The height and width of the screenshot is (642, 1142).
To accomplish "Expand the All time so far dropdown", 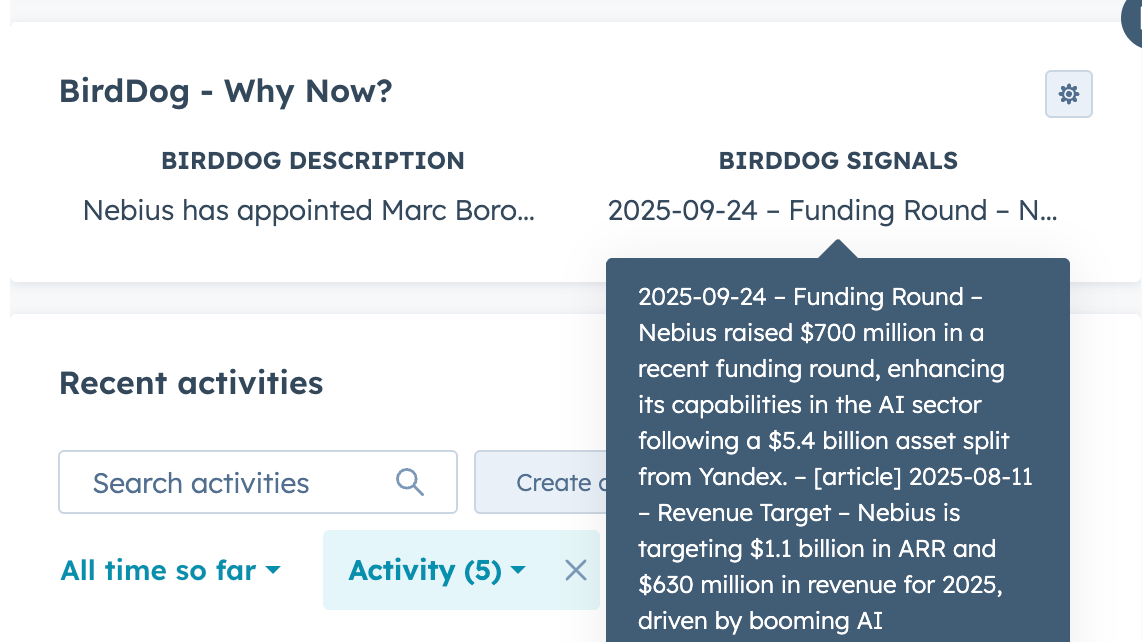I will [170, 570].
